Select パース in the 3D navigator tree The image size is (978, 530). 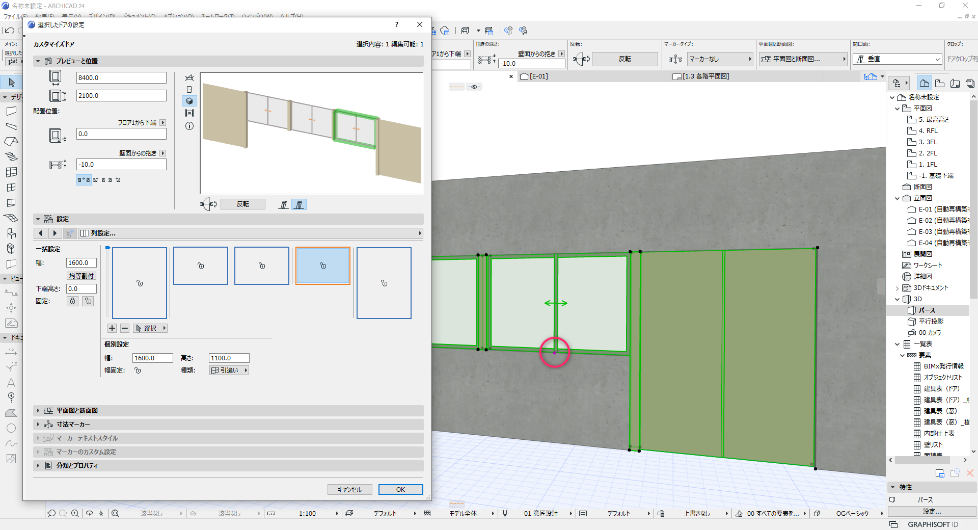[x=926, y=311]
